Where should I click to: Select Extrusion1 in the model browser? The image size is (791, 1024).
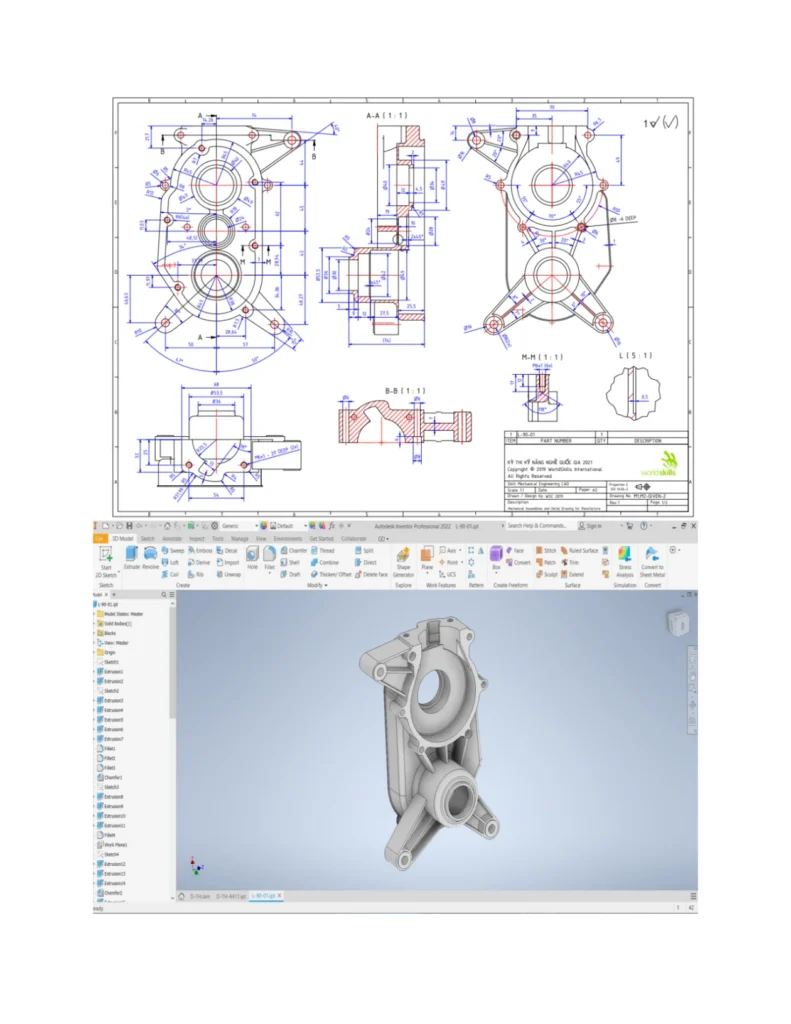click(x=113, y=671)
